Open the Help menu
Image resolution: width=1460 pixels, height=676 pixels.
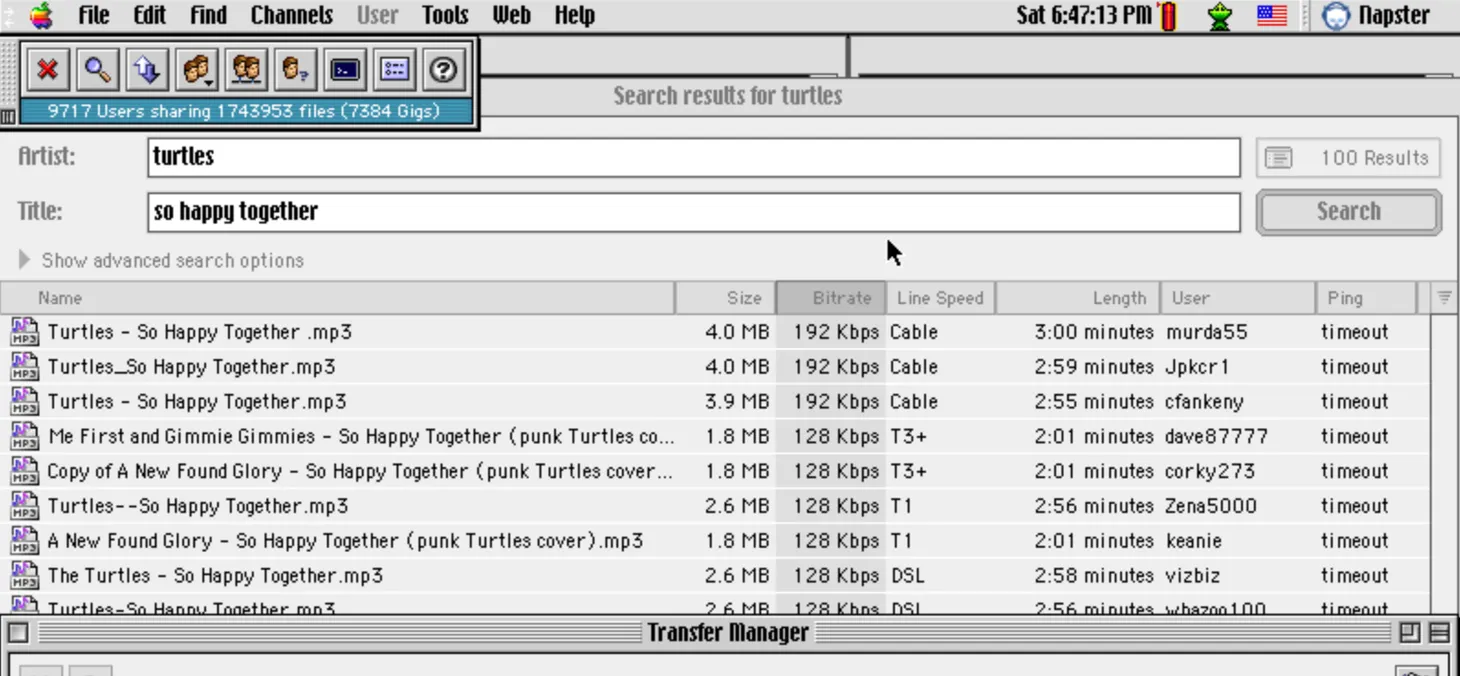pyautogui.click(x=575, y=15)
